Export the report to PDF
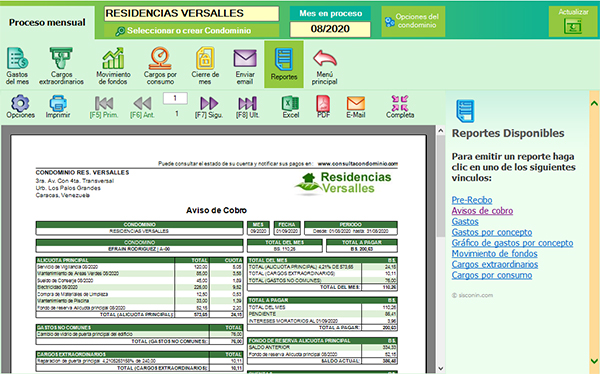 pyautogui.click(x=323, y=106)
